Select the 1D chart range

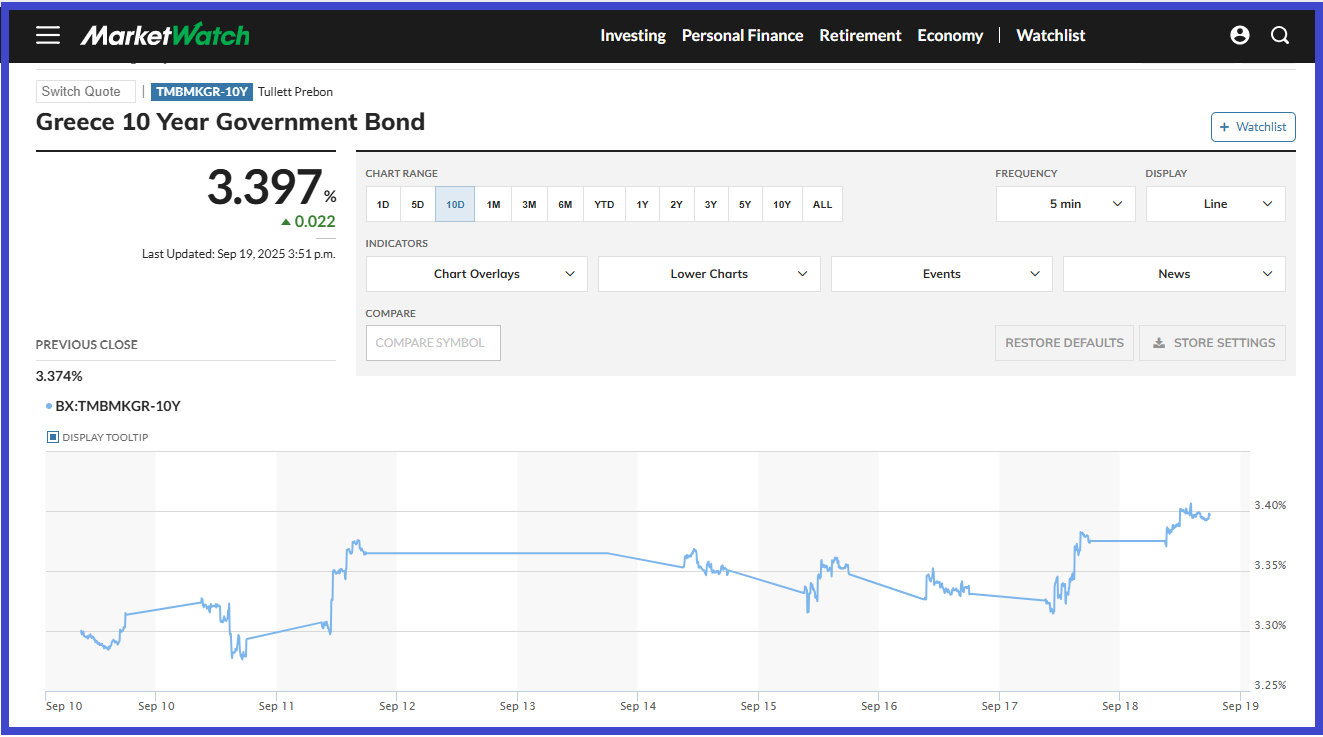[x=383, y=204]
